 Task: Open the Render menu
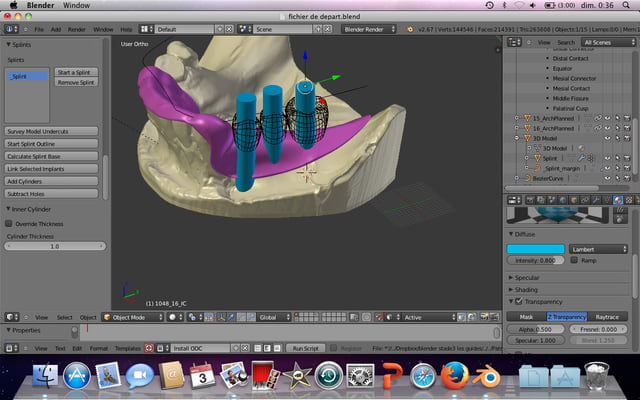click(x=76, y=29)
